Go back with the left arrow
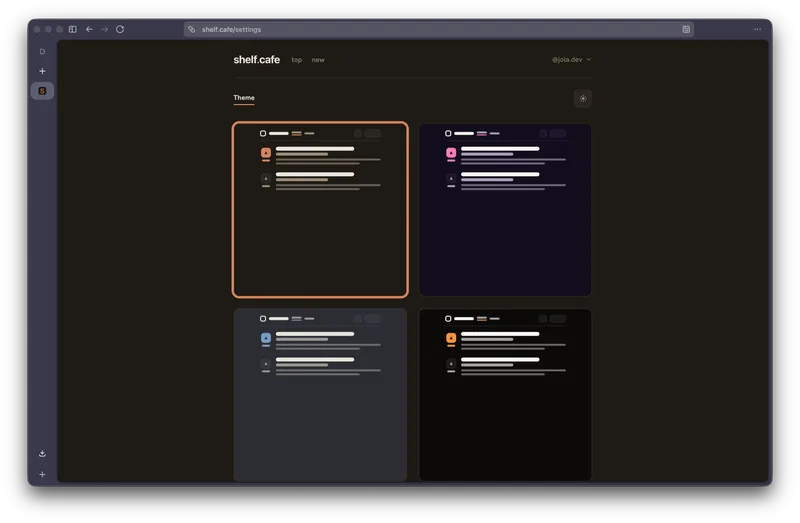The height and width of the screenshot is (523, 800). (89, 30)
